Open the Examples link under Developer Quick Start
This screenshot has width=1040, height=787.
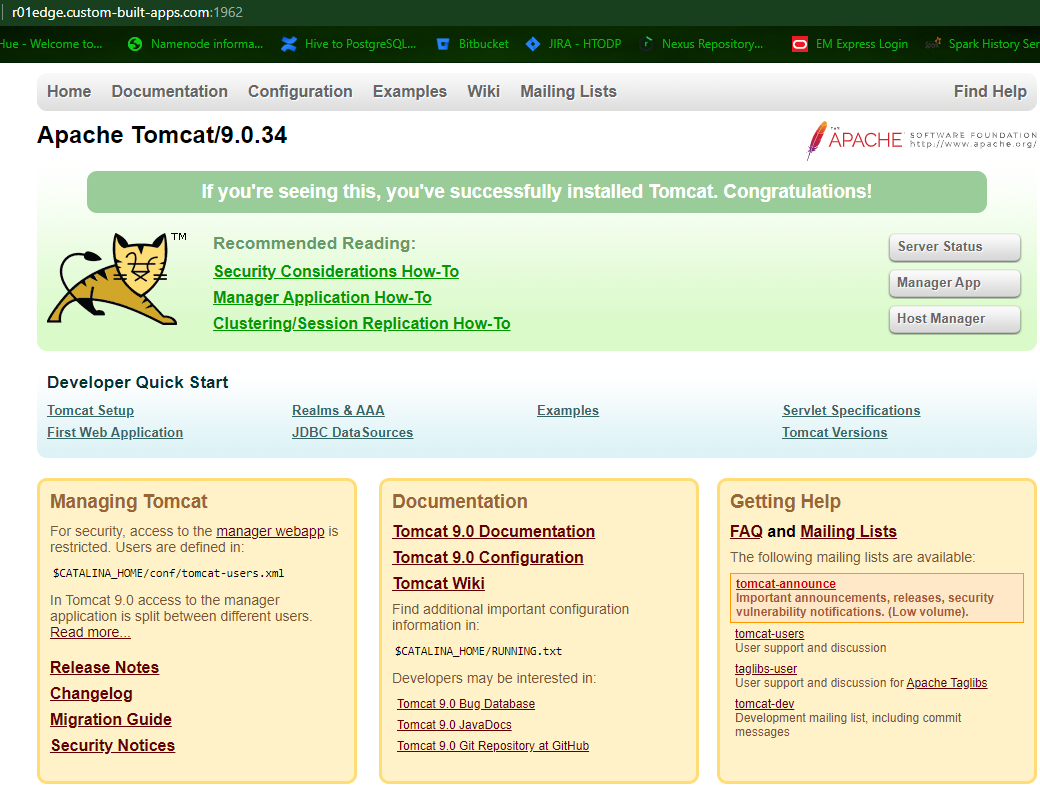pos(568,410)
